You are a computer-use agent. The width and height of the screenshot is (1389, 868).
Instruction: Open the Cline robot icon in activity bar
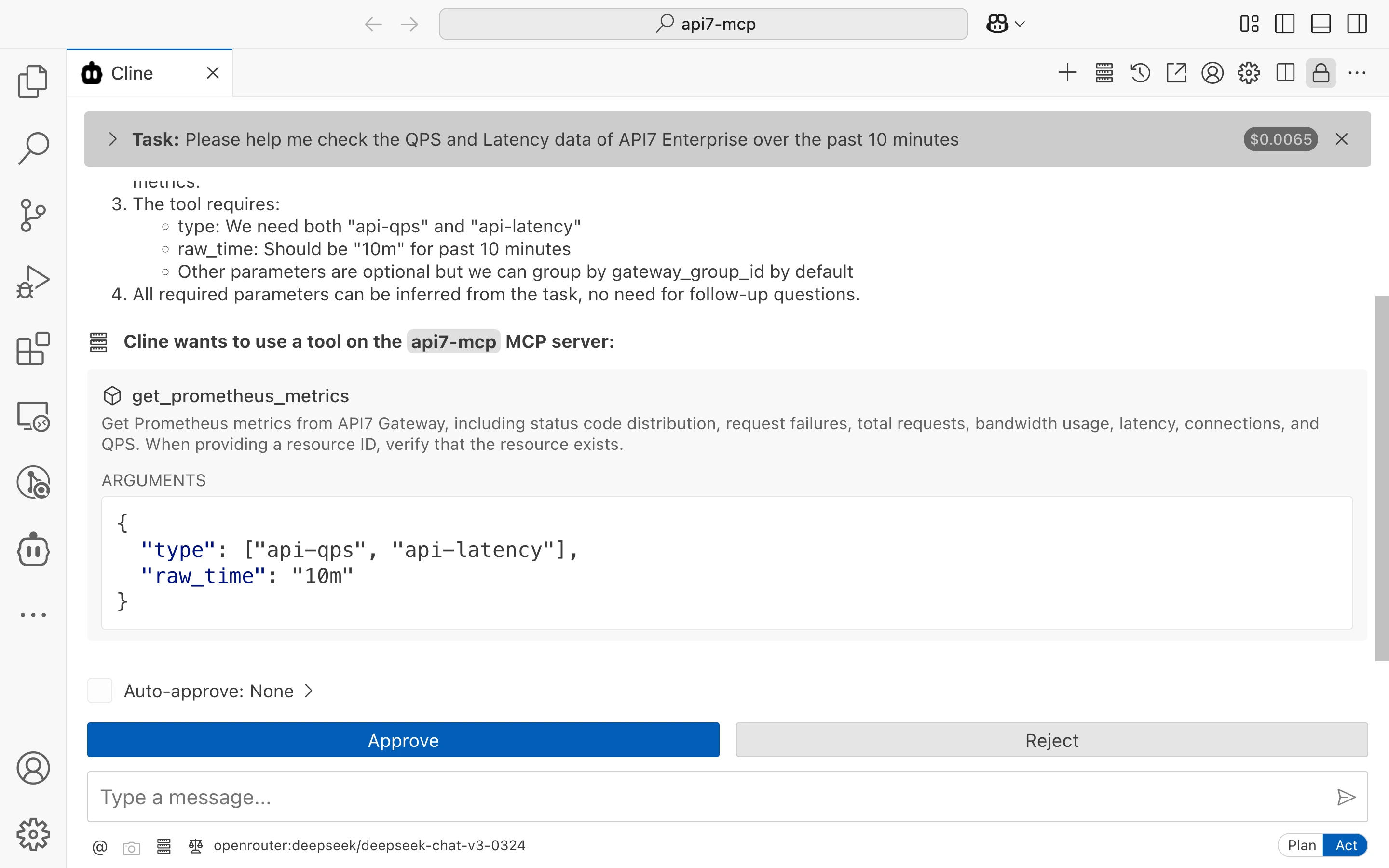(33, 549)
